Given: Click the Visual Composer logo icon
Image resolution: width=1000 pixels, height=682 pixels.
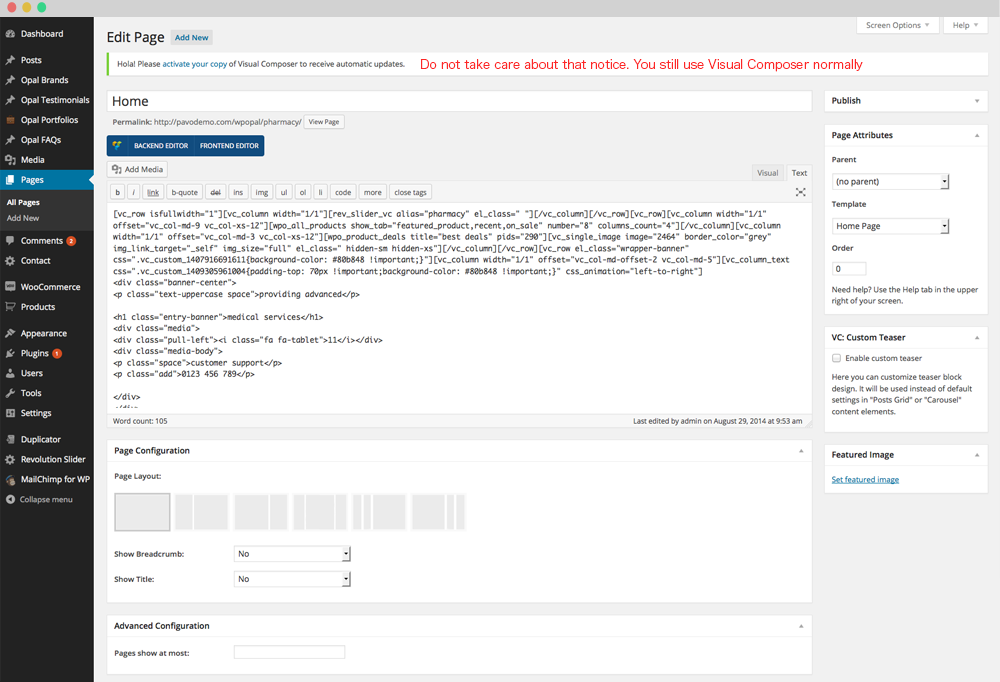Looking at the screenshot, I should pyautogui.click(x=118, y=146).
